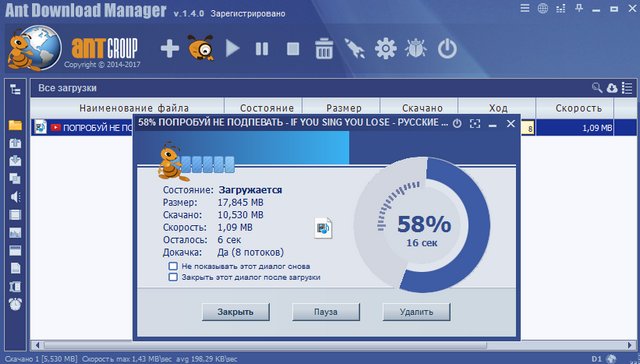The width and height of the screenshot is (640, 364).
Task: Click the audio speaker category in sidebar
Action: (x=16, y=197)
